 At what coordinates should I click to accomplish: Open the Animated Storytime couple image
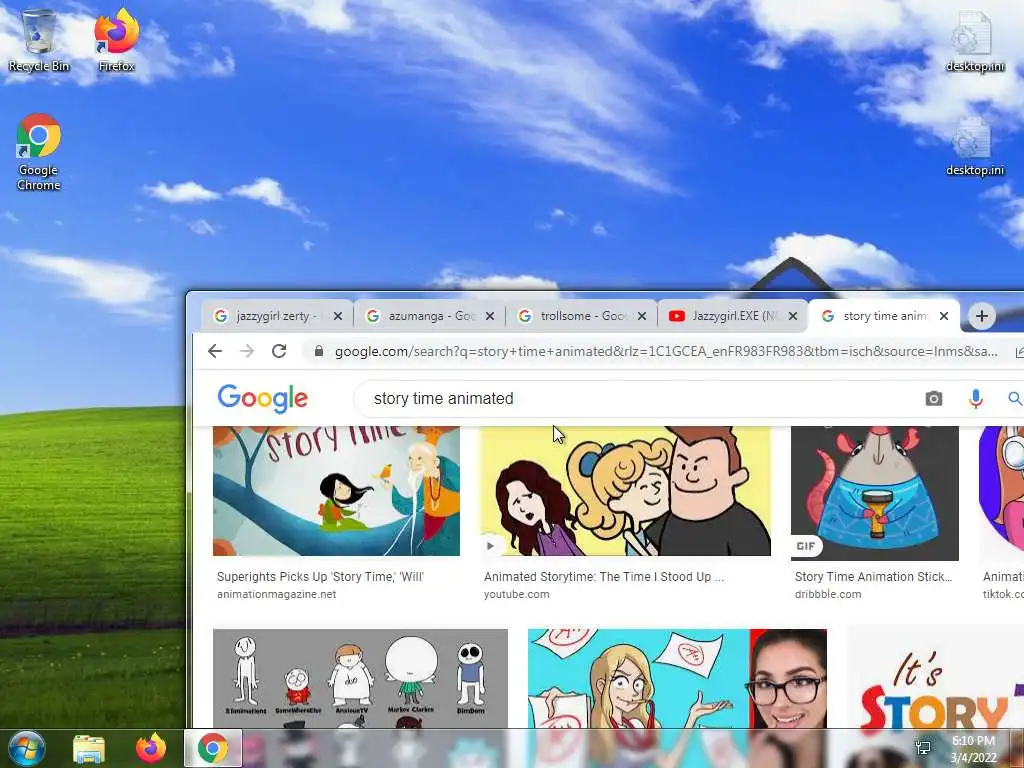point(626,491)
